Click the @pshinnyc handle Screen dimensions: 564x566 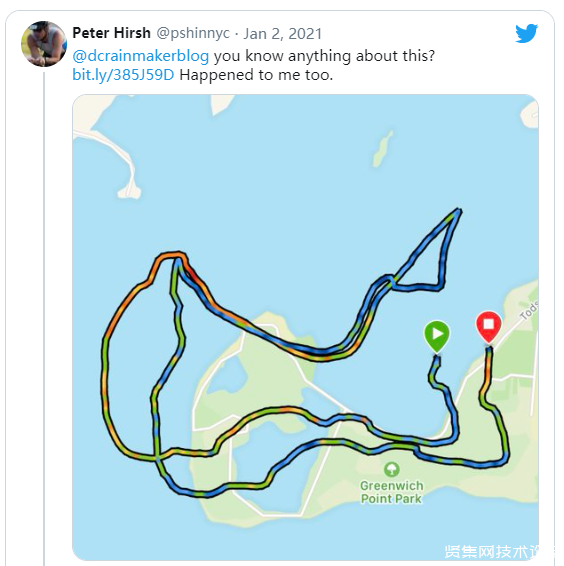193,33
